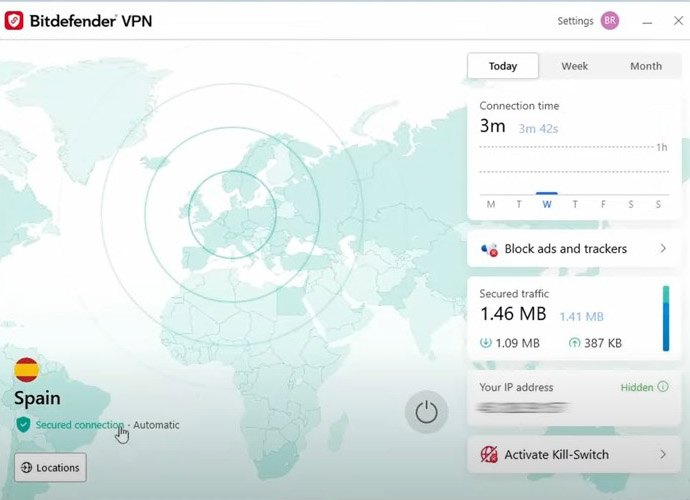Click the Bitdefender shield logo icon

(x=14, y=20)
